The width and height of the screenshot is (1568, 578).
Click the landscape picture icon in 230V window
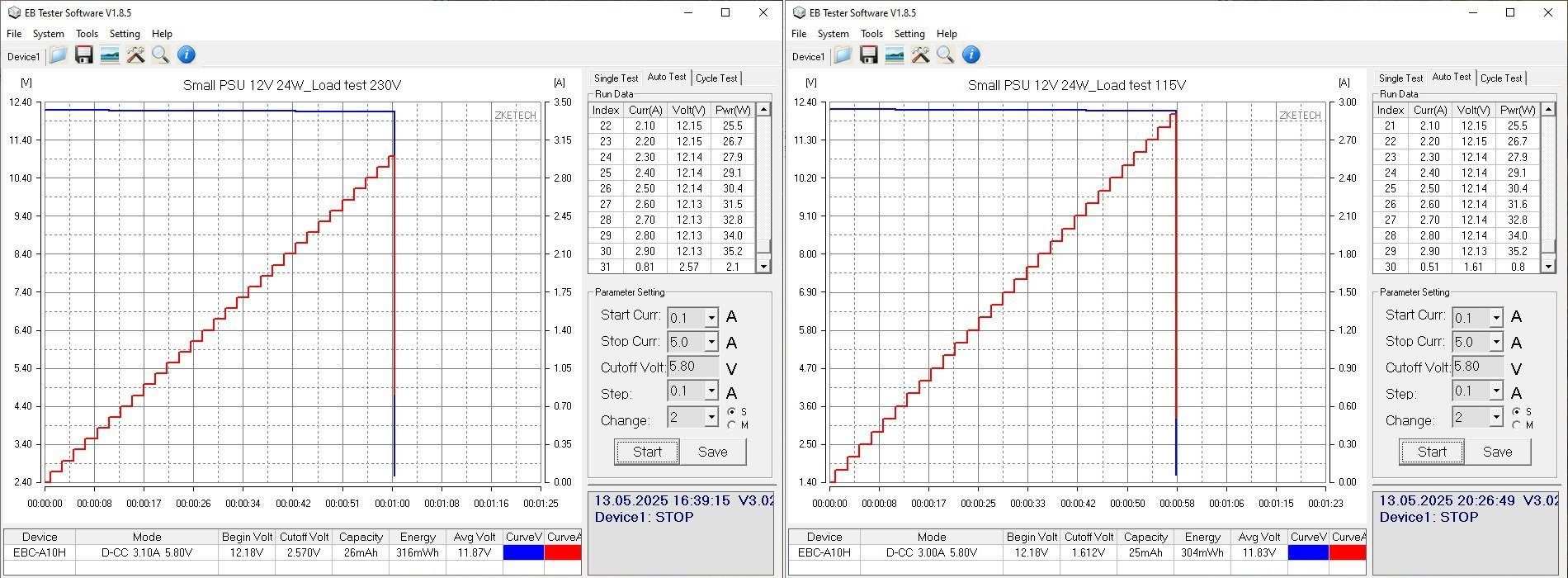109,55
